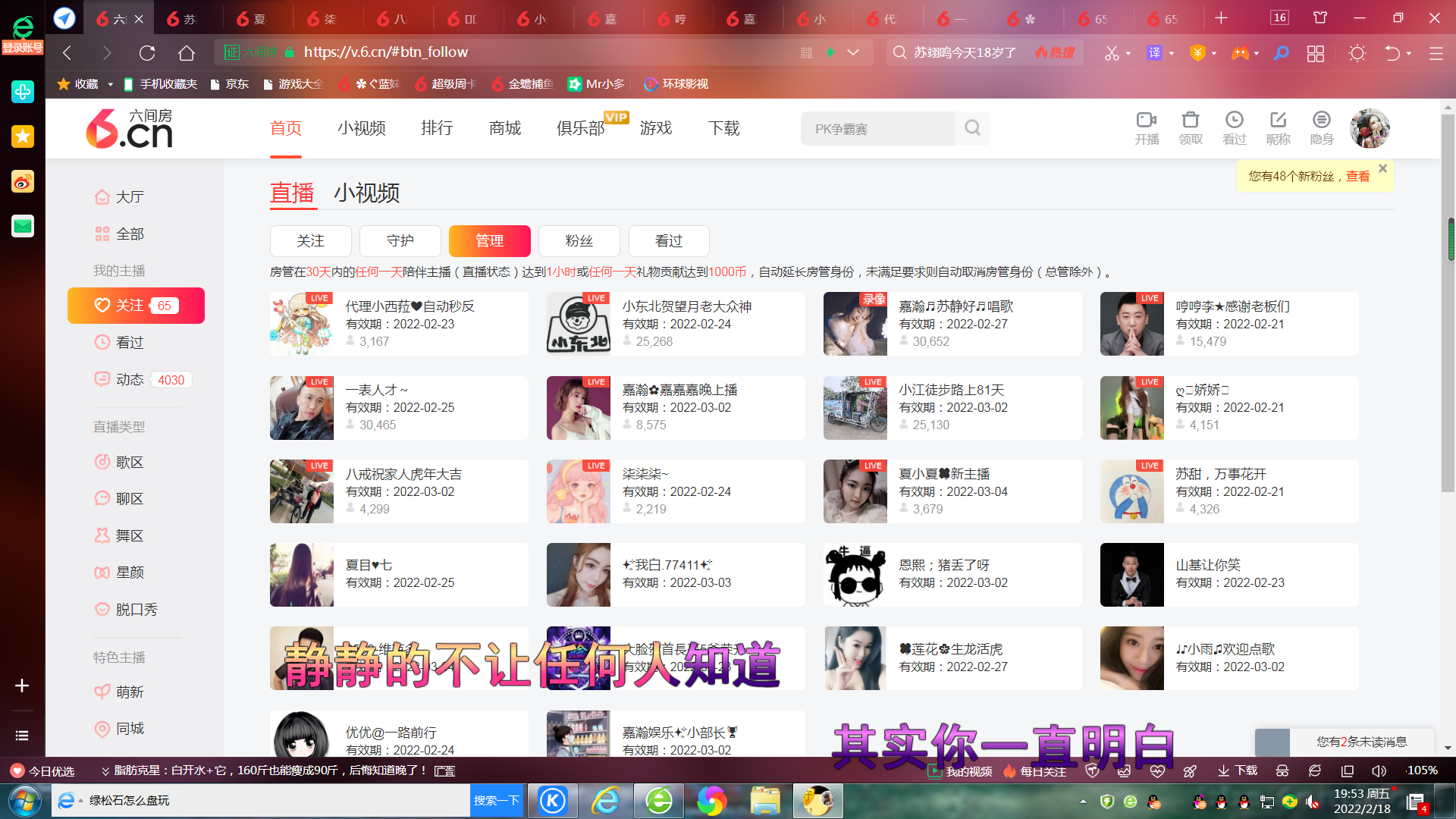Open the browser game controller icon
The width and height of the screenshot is (1456, 819).
click(1240, 53)
